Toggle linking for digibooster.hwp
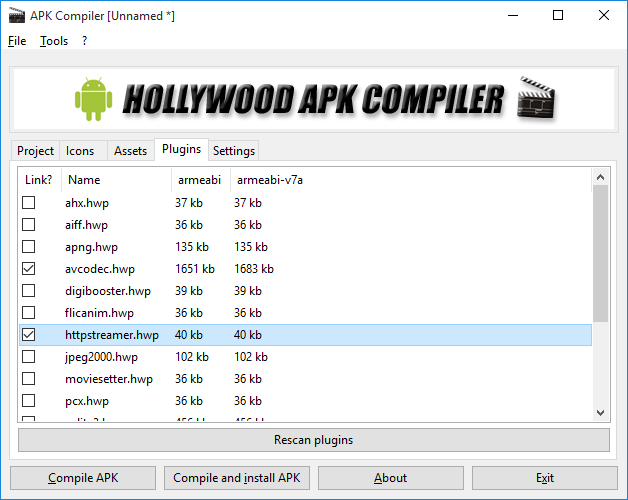The width and height of the screenshot is (628, 500). click(x=28, y=291)
